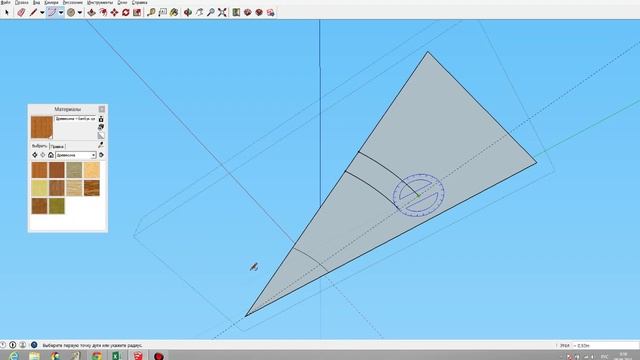This screenshot has width=640, height=360.
Task: Select the gray-green wood swatch
Action: tap(74, 170)
